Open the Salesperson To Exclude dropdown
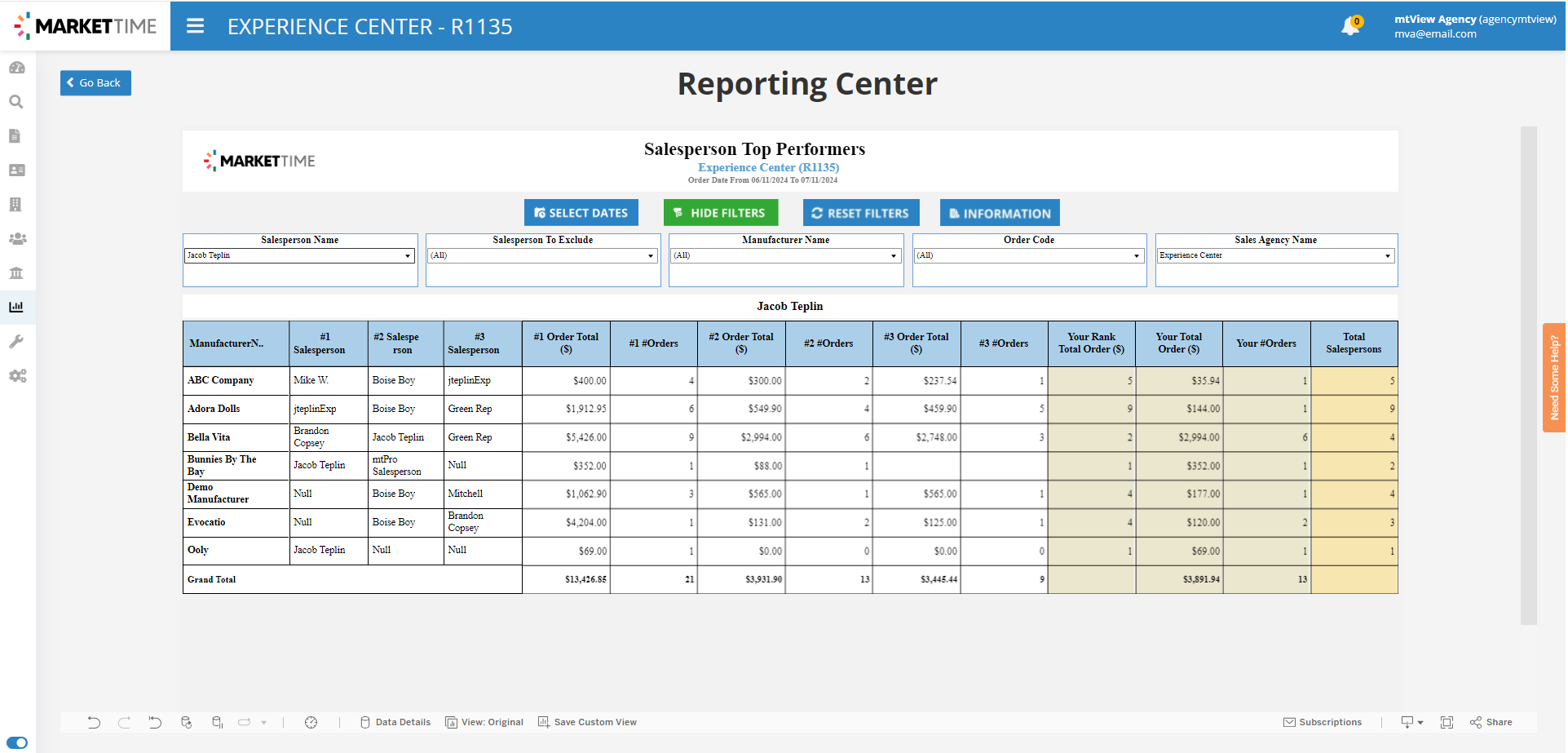Screen dimensions: 1568x753 [x=543, y=255]
